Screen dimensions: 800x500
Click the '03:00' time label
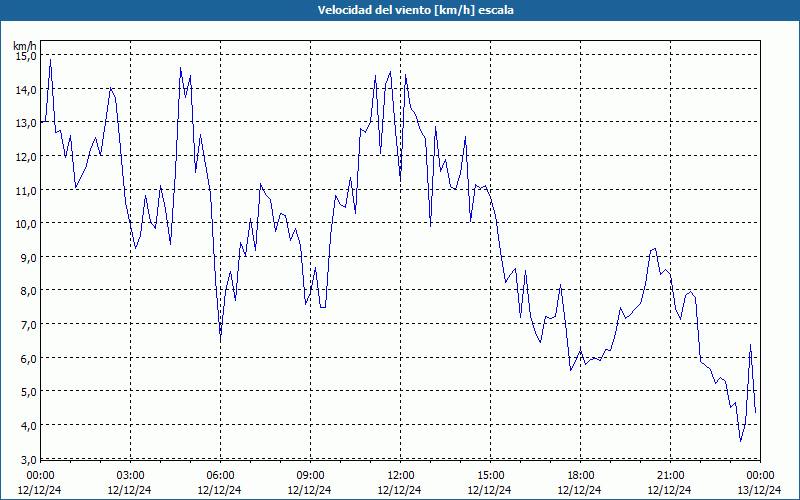click(130, 476)
